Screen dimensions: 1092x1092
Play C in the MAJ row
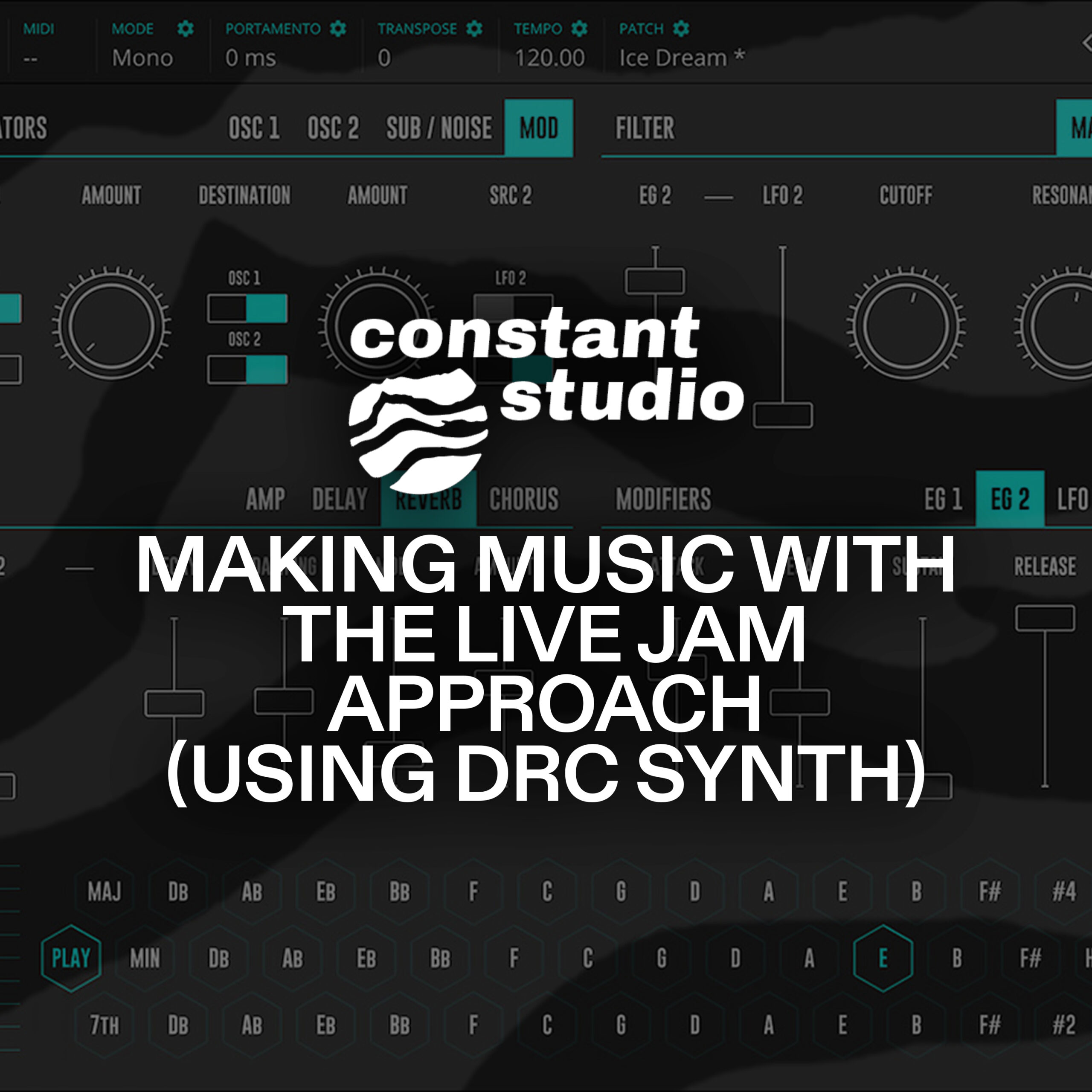547,892
